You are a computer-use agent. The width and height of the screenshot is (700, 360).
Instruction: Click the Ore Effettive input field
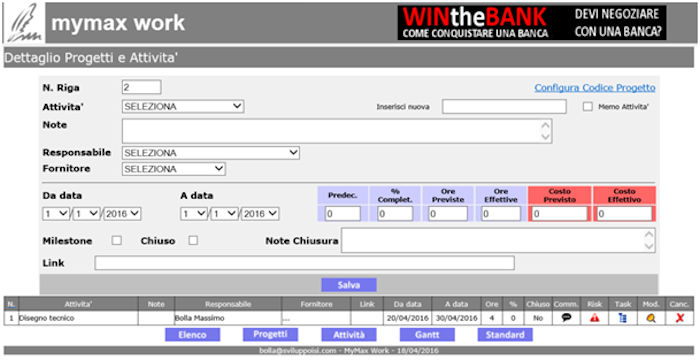(x=501, y=213)
